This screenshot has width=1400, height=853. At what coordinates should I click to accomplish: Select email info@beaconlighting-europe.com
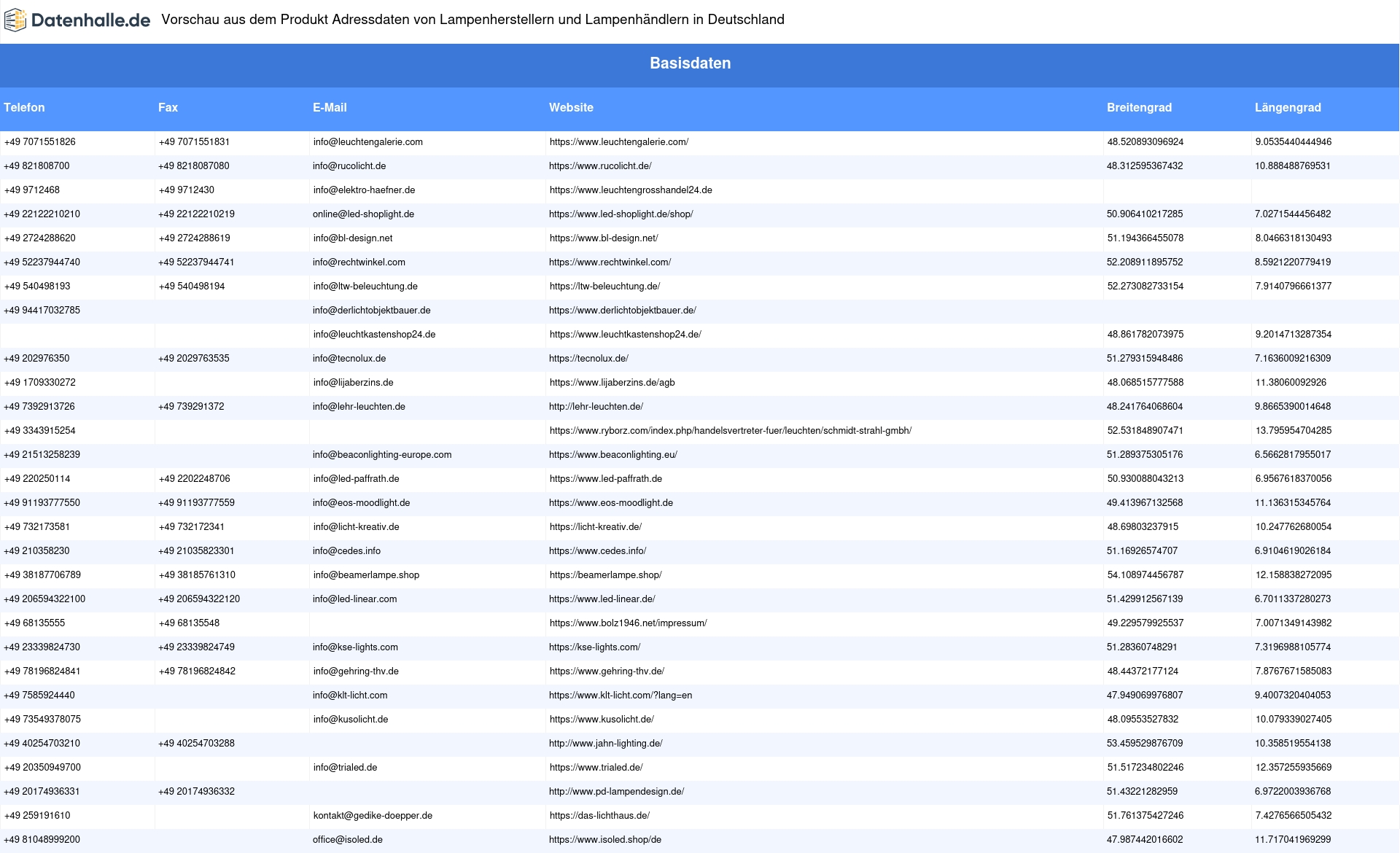click(382, 455)
